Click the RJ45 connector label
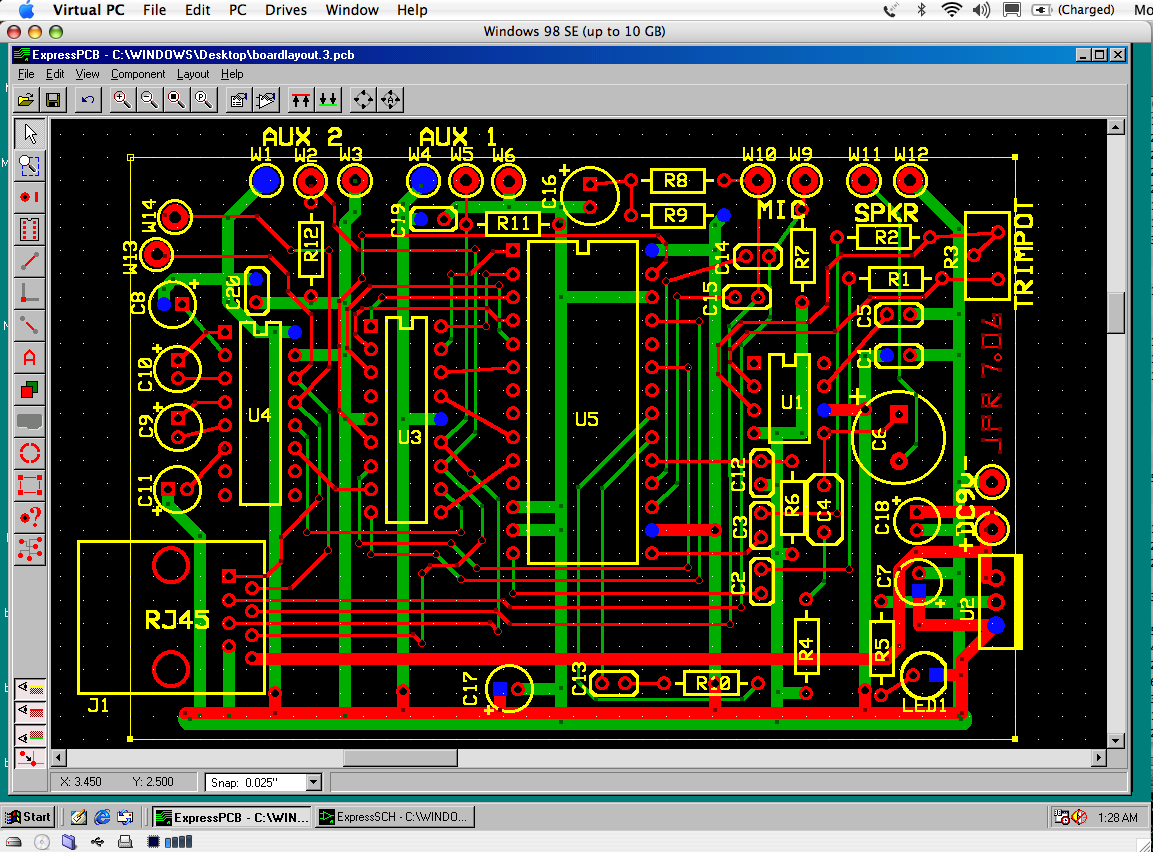 coord(177,620)
